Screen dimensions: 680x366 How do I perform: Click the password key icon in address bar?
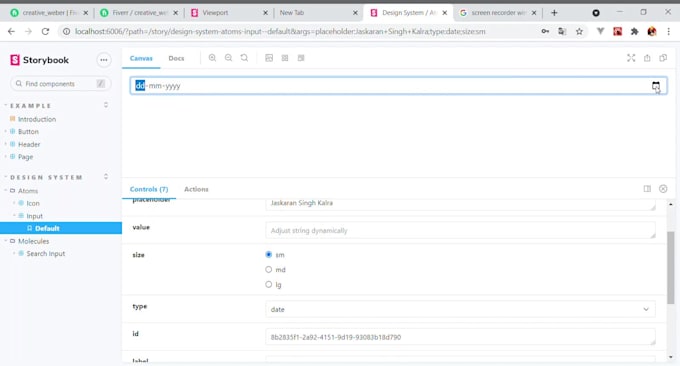[x=545, y=31]
